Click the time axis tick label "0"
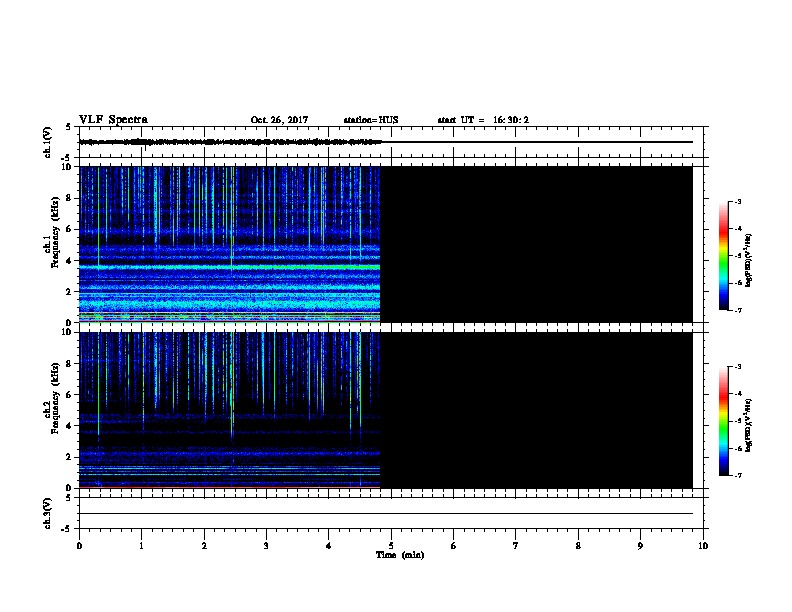 tap(79, 545)
